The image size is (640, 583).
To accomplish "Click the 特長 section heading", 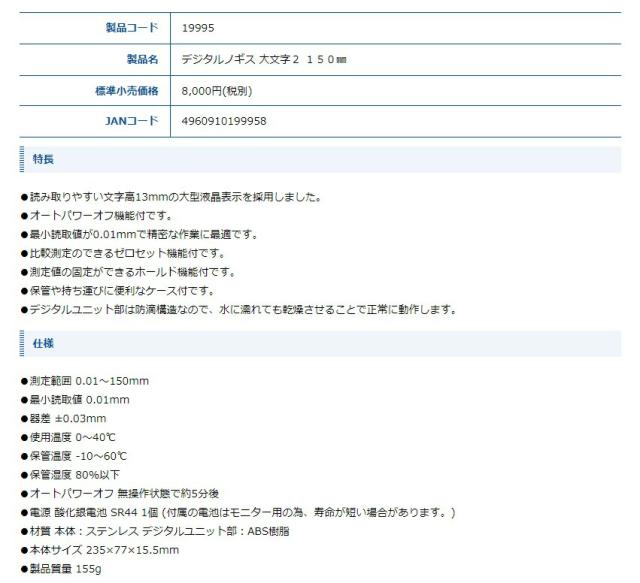I will coord(44,159).
